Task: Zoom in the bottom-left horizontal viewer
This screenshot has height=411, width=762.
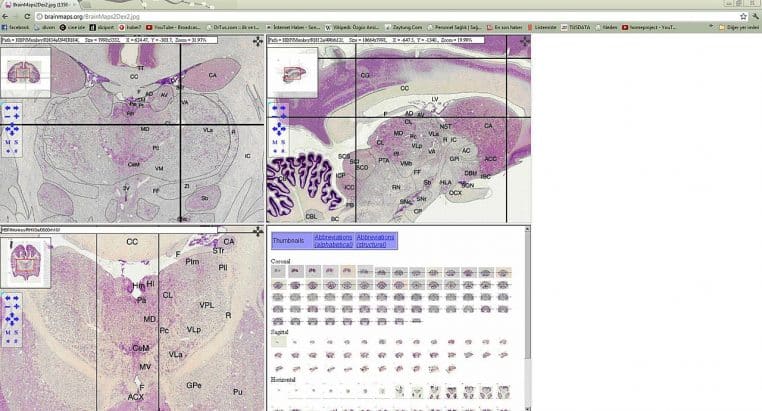Action: (x=16, y=307)
